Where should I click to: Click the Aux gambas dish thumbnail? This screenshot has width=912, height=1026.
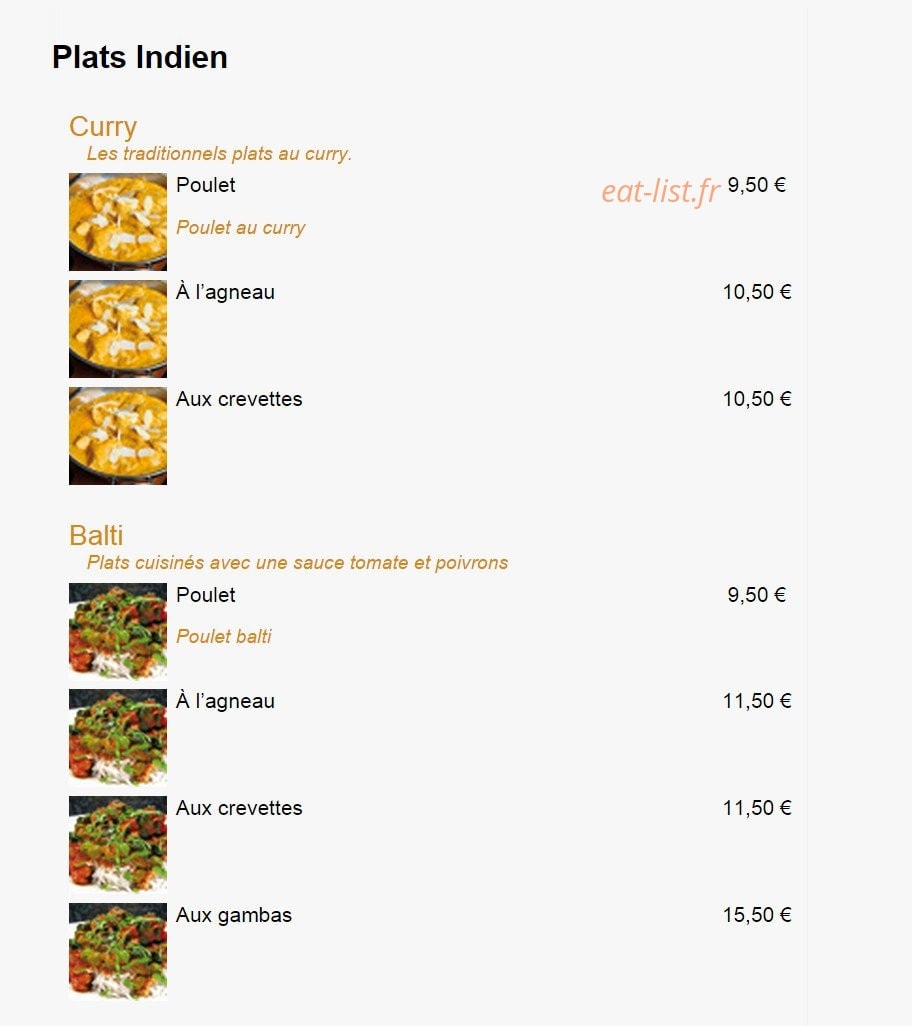pyautogui.click(x=118, y=951)
